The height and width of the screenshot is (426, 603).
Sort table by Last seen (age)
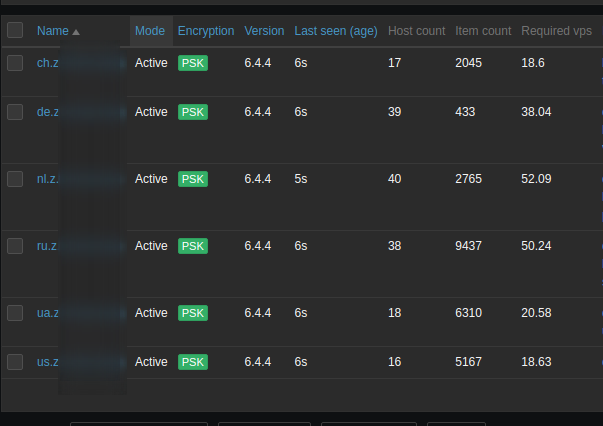(336, 31)
